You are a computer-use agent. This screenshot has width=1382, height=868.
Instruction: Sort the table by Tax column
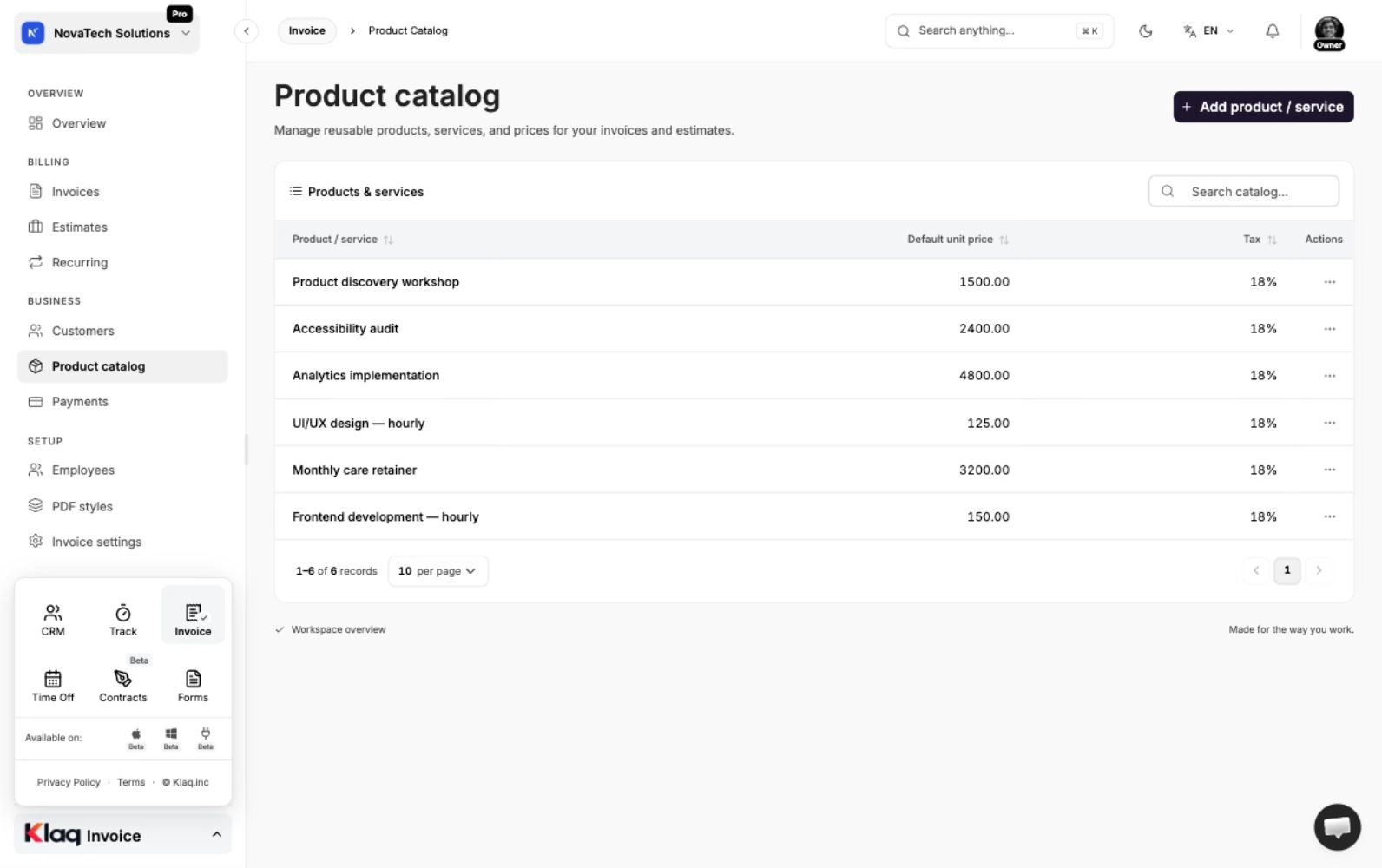(x=1260, y=240)
